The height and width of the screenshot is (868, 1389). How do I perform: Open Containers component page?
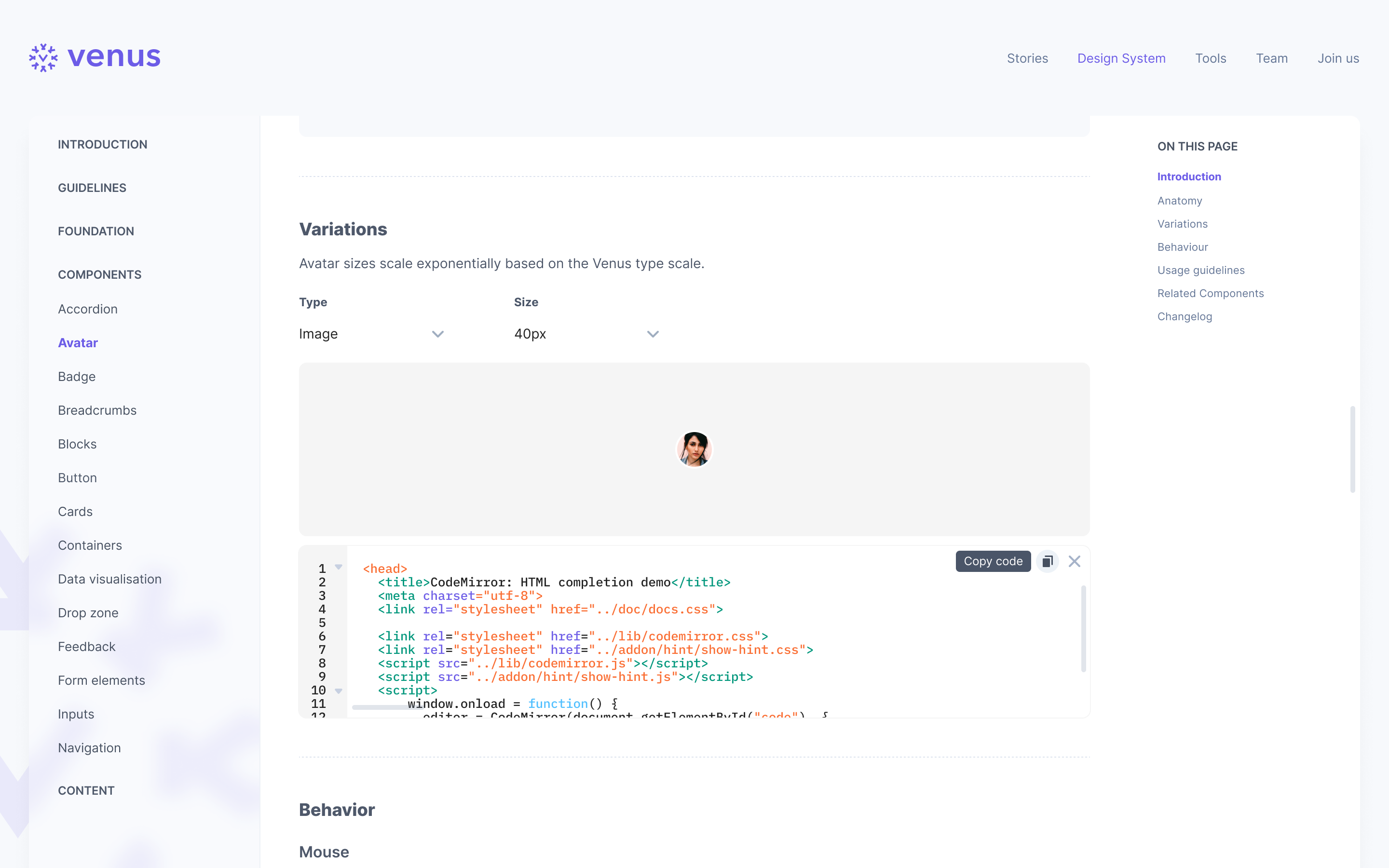90,545
